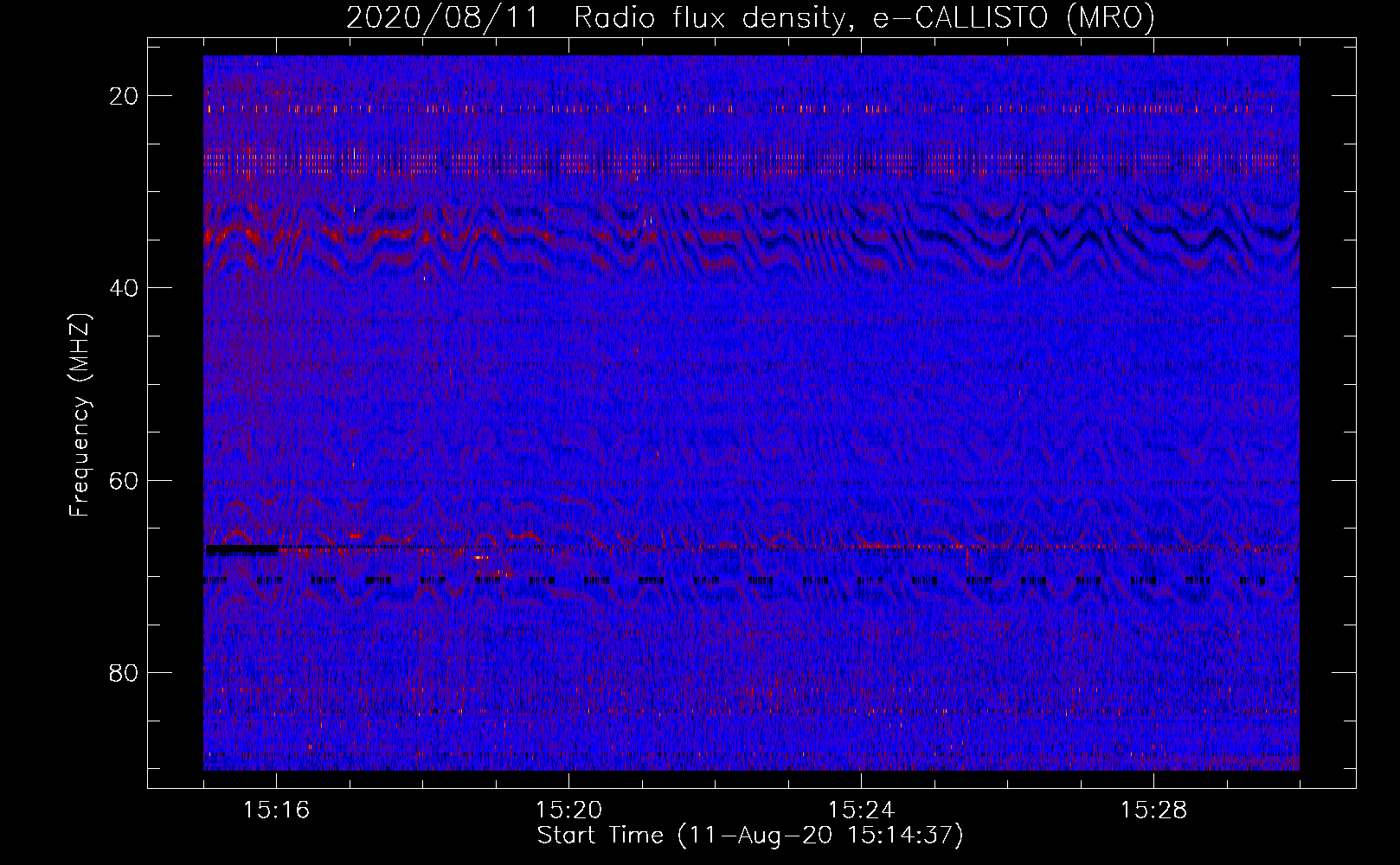
Task: Click the 60 MHz frequency tick label
Action: pyautogui.click(x=125, y=480)
